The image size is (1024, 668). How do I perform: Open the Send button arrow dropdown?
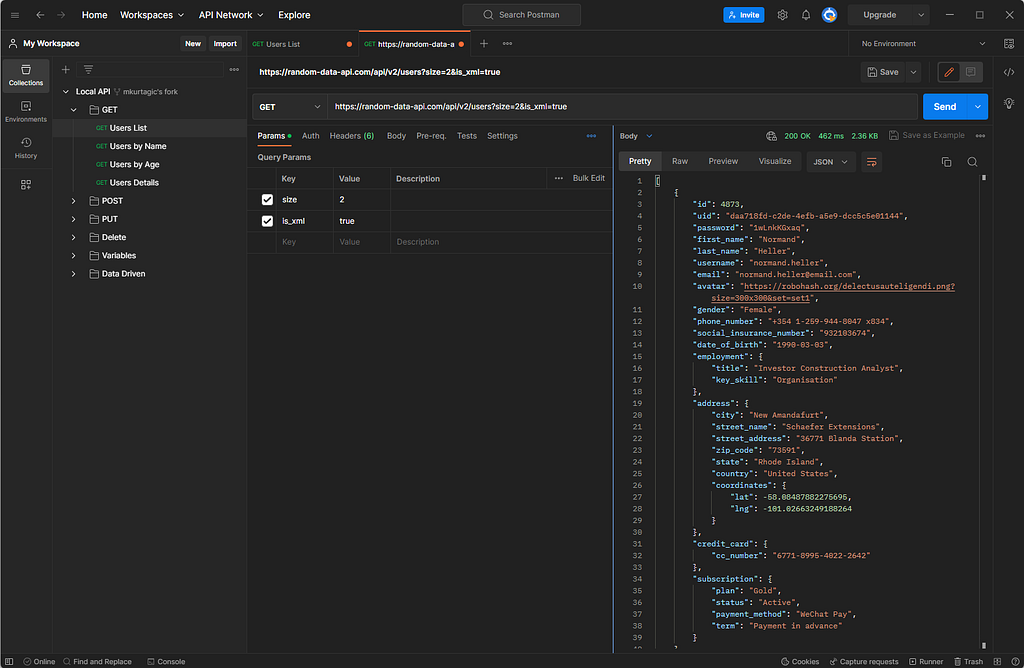(978, 106)
